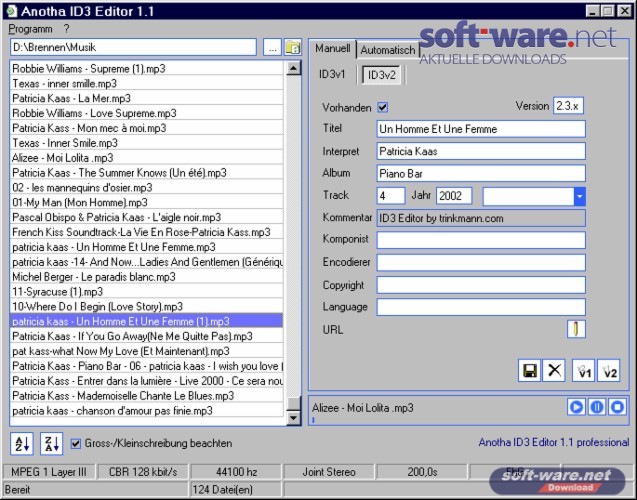Select highlighted Un Homme Et Une Femme (1).mp3
This screenshot has width=637, height=500.
pyautogui.click(x=147, y=322)
